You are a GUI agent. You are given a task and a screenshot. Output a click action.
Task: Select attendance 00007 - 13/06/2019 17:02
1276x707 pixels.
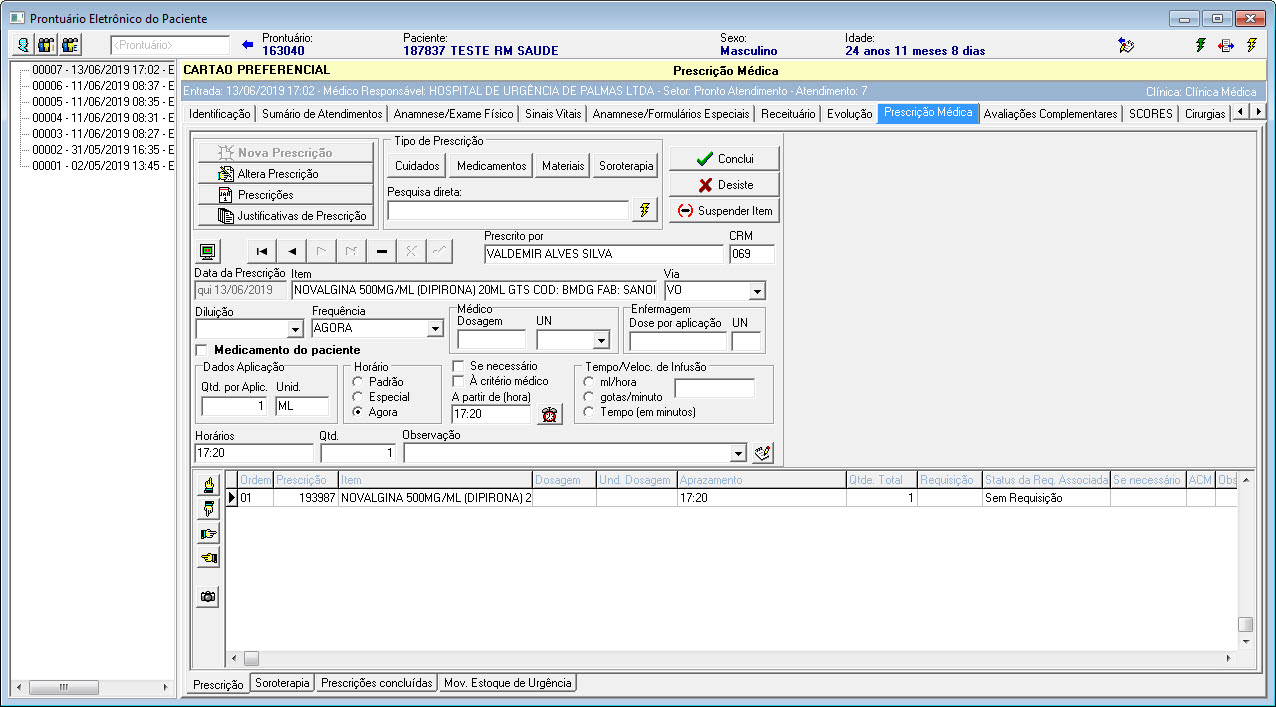103,70
